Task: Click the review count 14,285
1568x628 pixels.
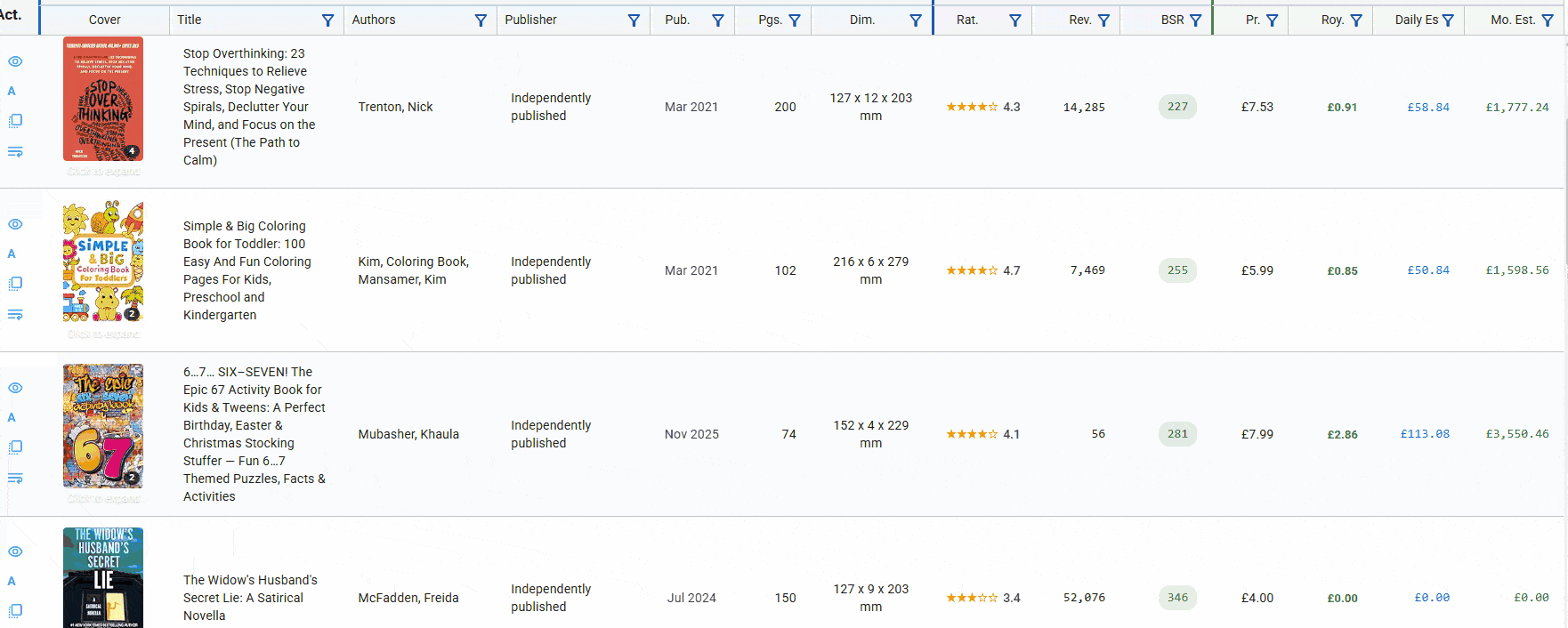Action: pos(1084,107)
